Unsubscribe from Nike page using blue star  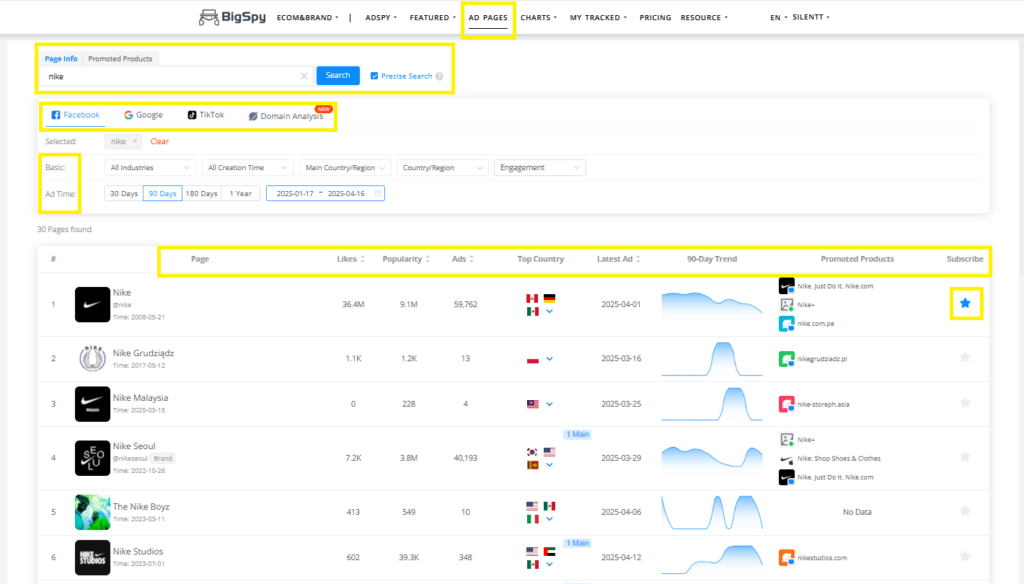965,303
